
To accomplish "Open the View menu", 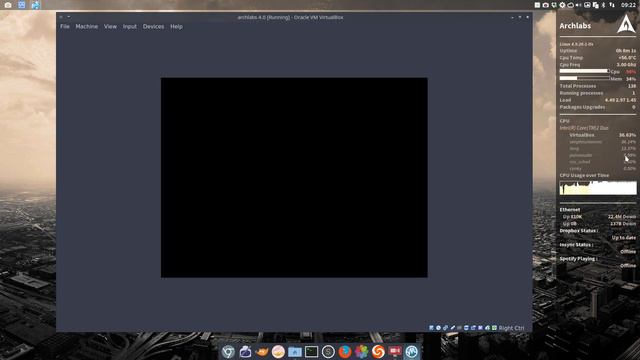I will [110, 27].
